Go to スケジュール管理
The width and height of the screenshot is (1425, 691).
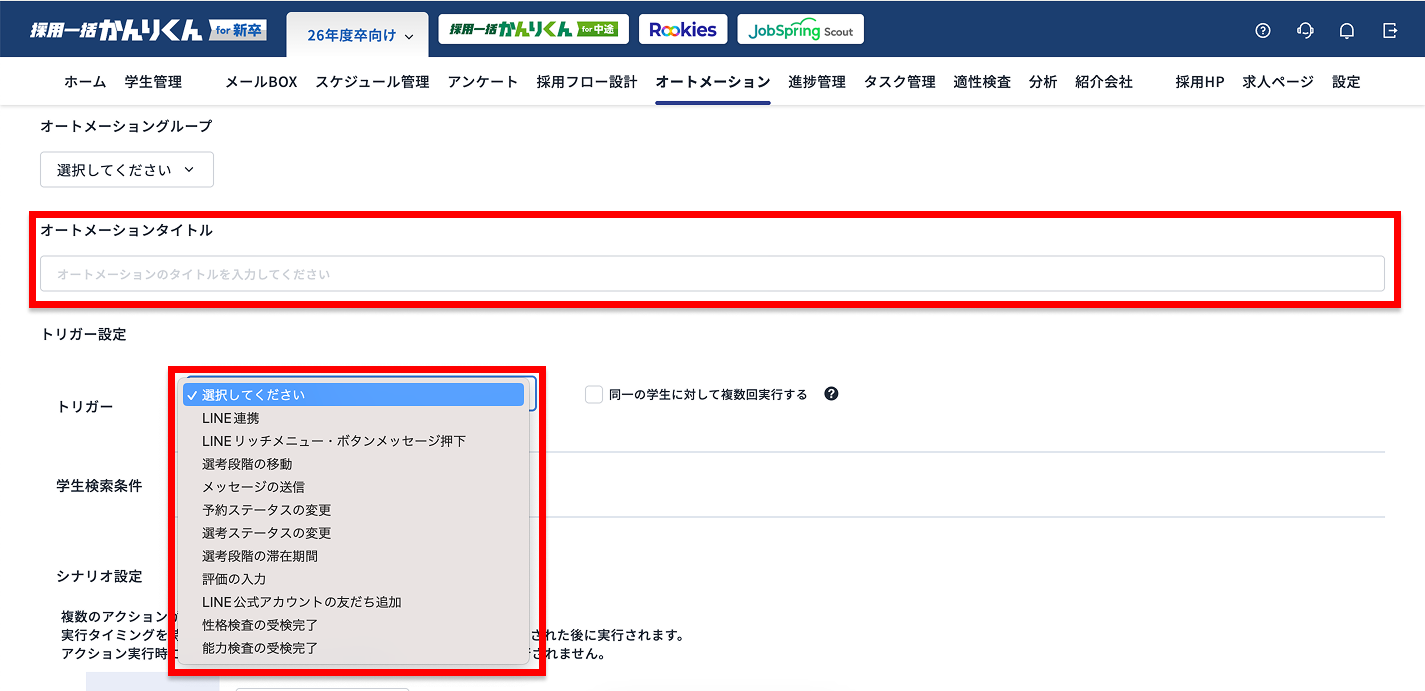click(371, 81)
